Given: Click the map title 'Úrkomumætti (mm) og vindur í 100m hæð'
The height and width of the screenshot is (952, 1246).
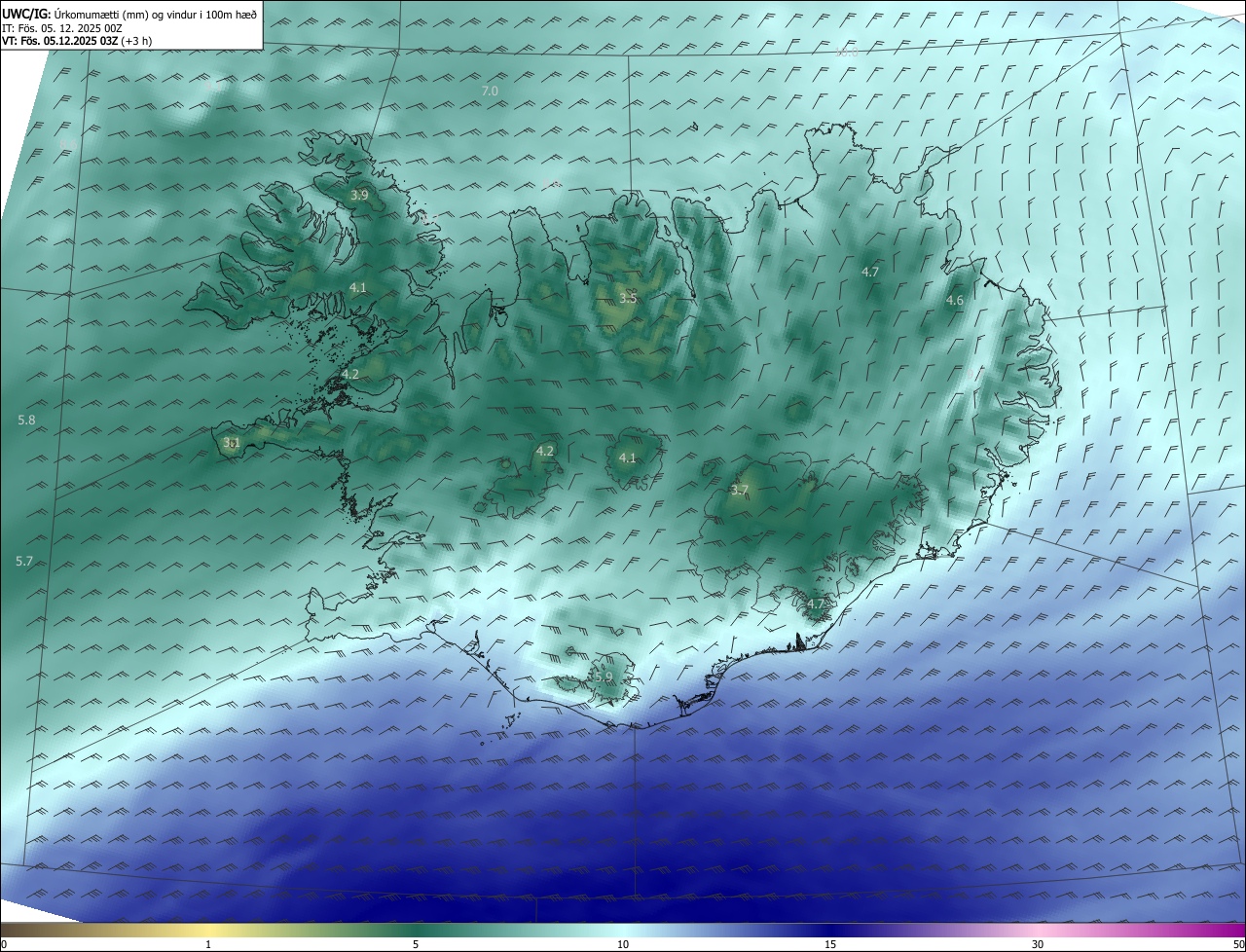Looking at the screenshot, I should coord(156,14).
